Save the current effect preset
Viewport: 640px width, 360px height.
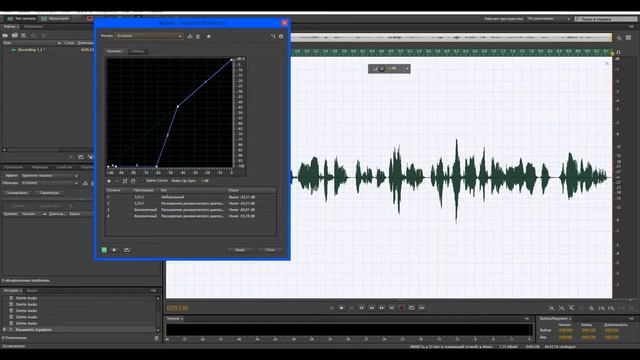tap(190, 36)
